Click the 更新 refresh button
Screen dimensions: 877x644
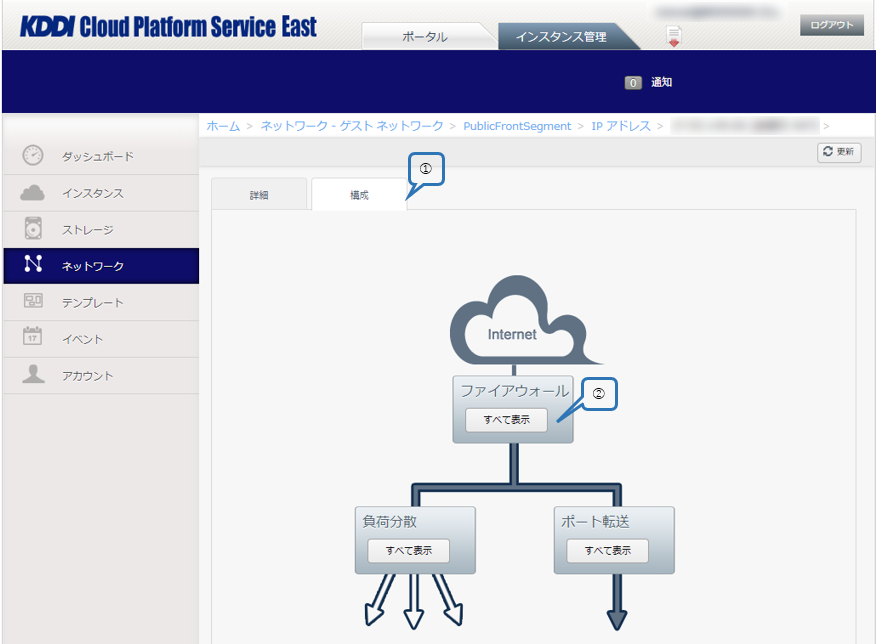[838, 152]
